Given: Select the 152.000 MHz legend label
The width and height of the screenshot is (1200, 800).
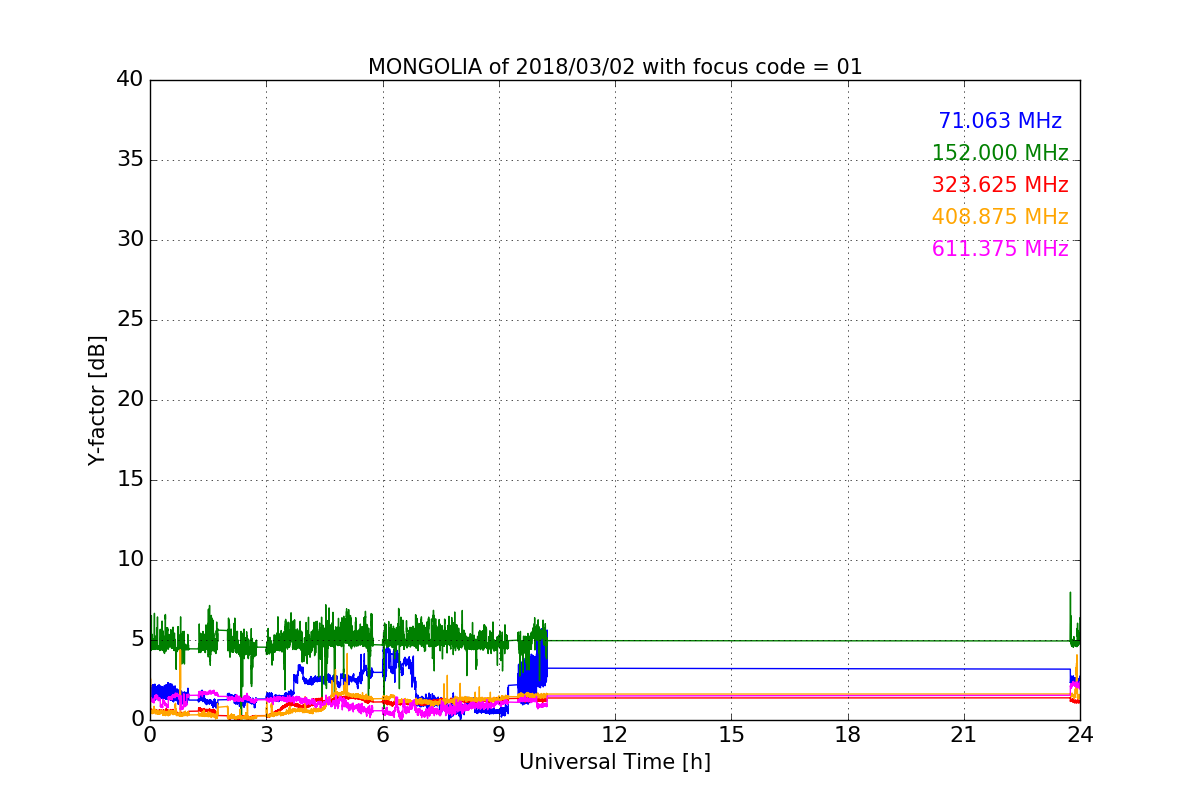Looking at the screenshot, I should (1000, 153).
